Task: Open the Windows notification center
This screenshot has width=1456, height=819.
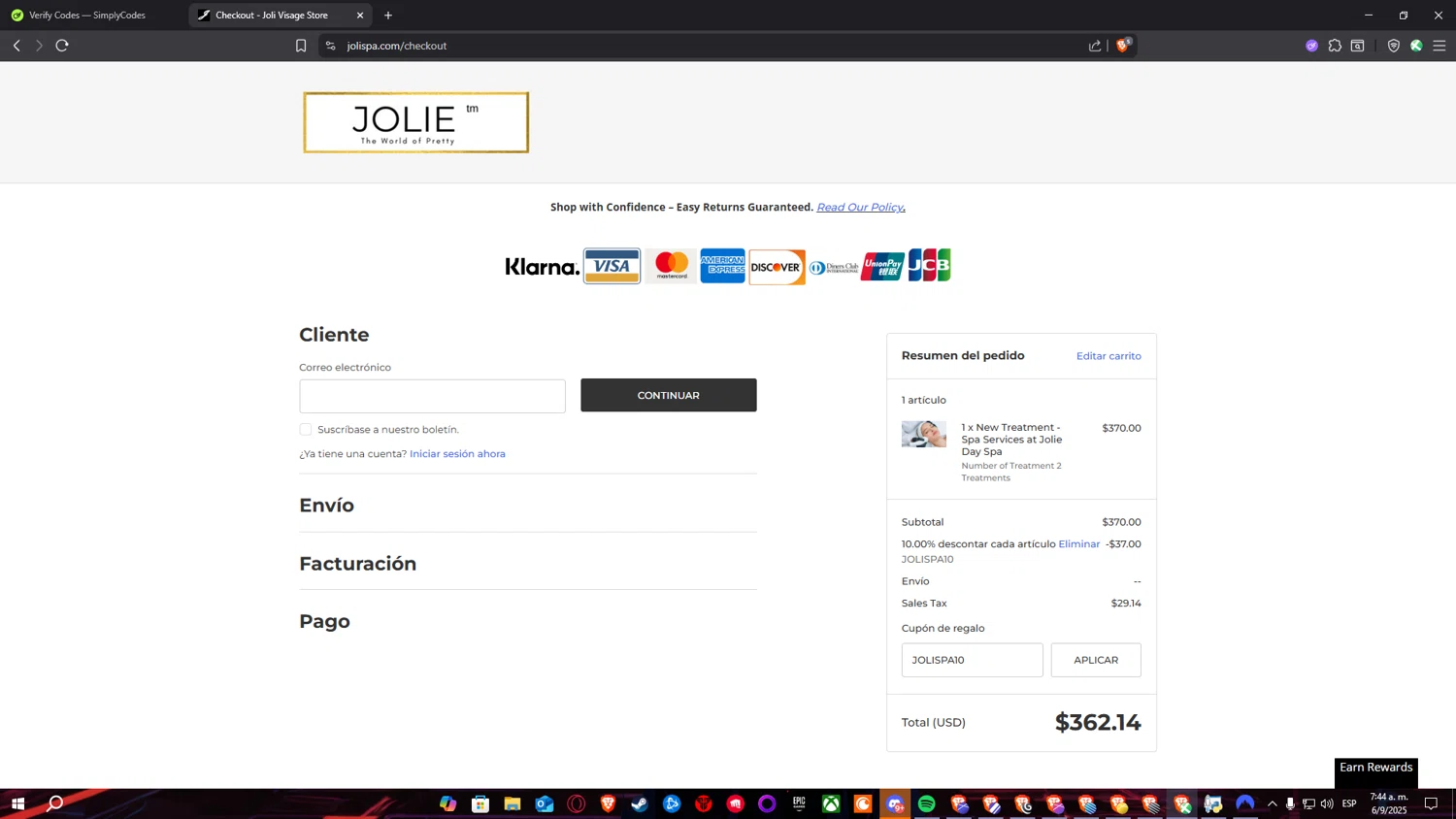Action: click(1431, 803)
